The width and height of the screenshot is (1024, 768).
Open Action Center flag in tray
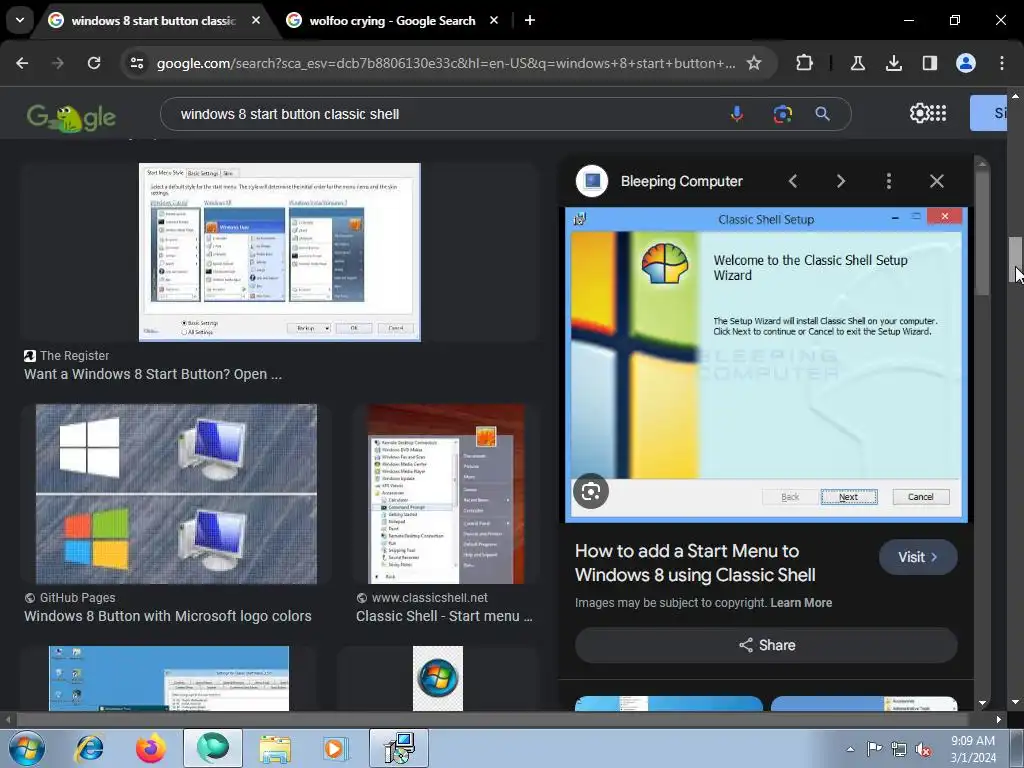[x=874, y=749]
